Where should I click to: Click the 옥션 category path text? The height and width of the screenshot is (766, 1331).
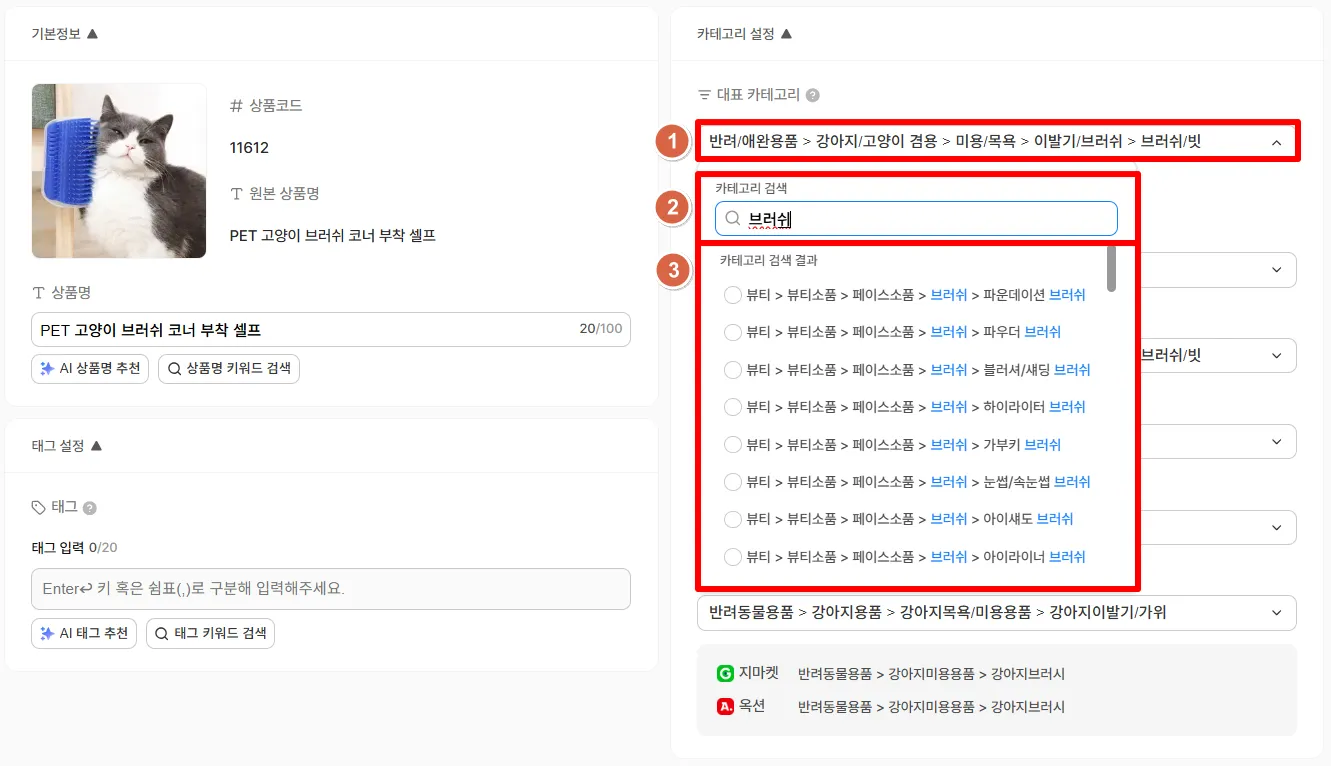(931, 707)
